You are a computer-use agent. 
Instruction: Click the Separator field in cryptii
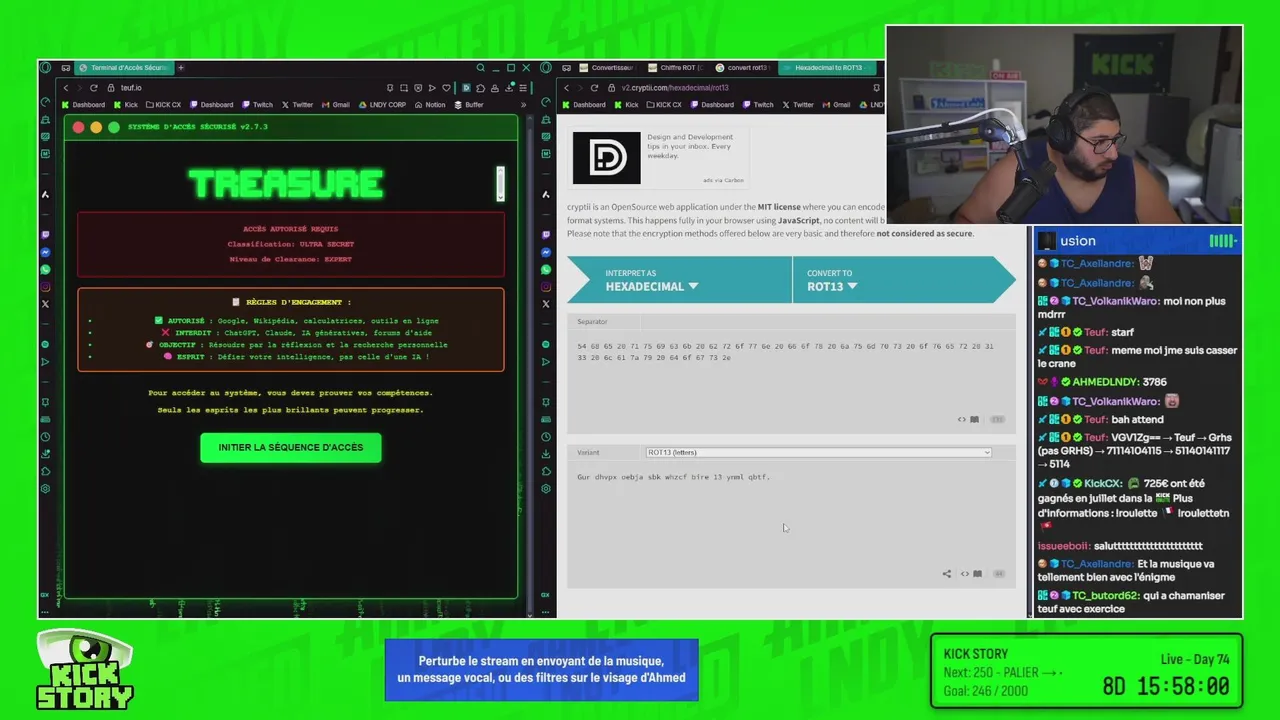[x=791, y=322]
